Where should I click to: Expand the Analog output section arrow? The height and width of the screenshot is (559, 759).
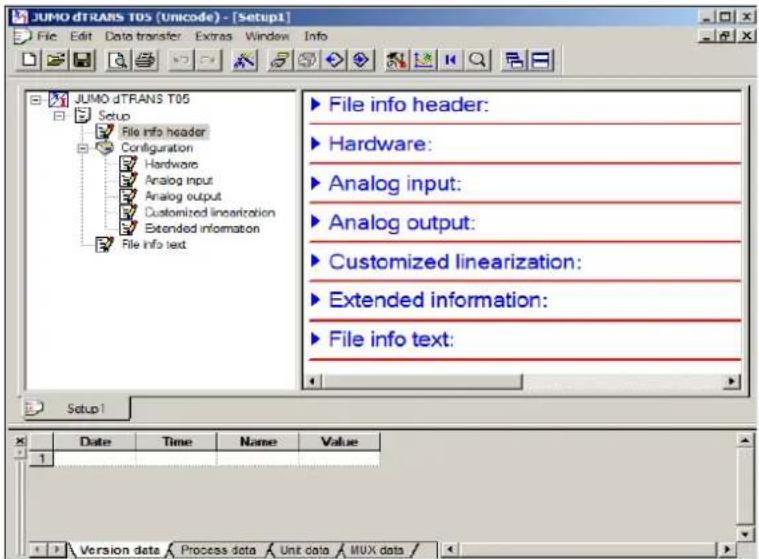(x=316, y=221)
